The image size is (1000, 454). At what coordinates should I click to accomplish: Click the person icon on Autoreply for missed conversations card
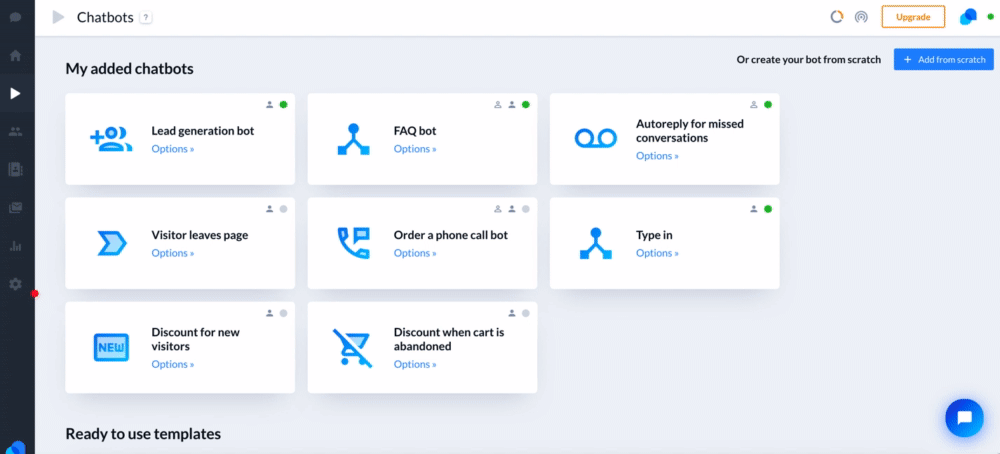click(x=754, y=105)
